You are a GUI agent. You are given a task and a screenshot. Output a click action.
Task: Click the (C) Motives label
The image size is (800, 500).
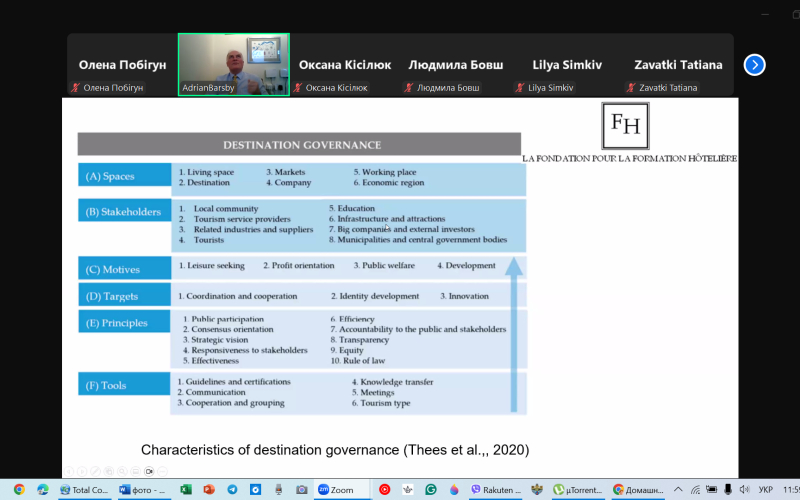(x=124, y=269)
